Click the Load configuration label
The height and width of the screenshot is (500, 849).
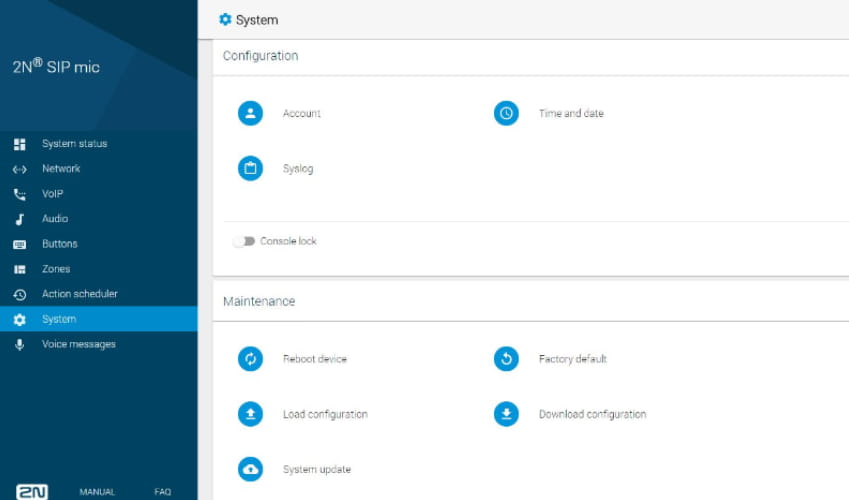[325, 414]
